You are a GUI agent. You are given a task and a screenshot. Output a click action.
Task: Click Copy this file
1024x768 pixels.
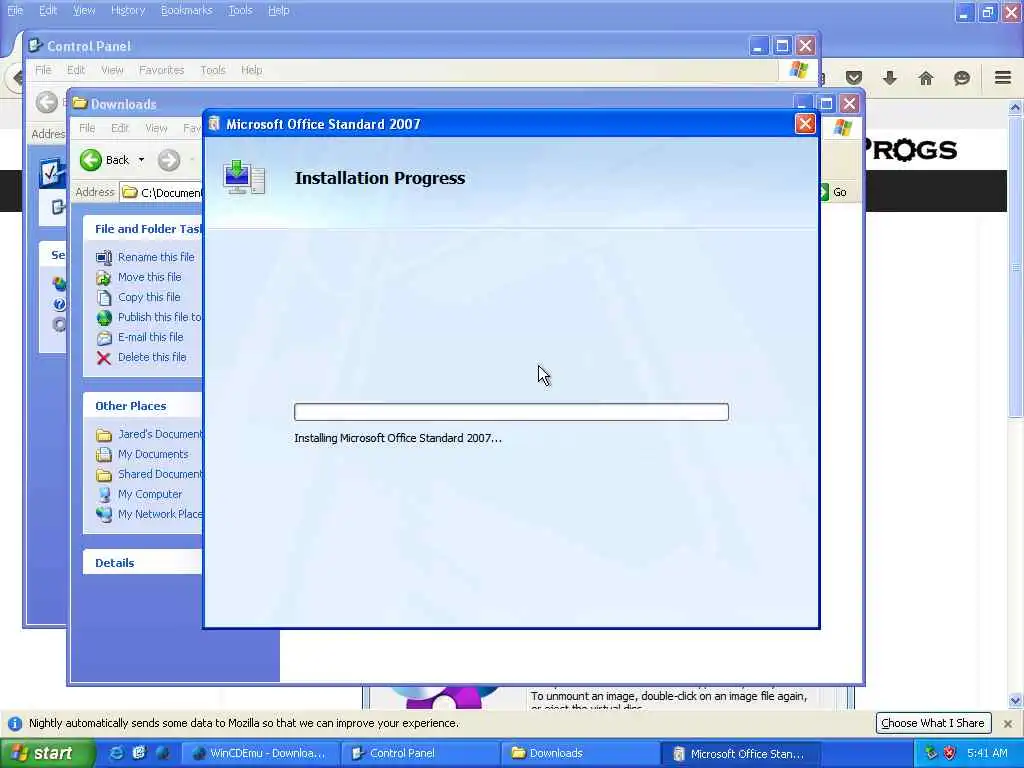click(149, 297)
